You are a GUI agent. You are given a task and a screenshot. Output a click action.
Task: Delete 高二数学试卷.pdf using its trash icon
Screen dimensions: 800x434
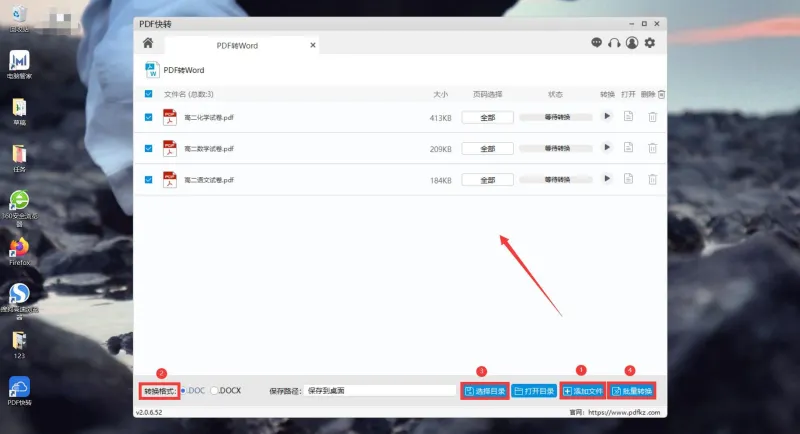point(653,148)
